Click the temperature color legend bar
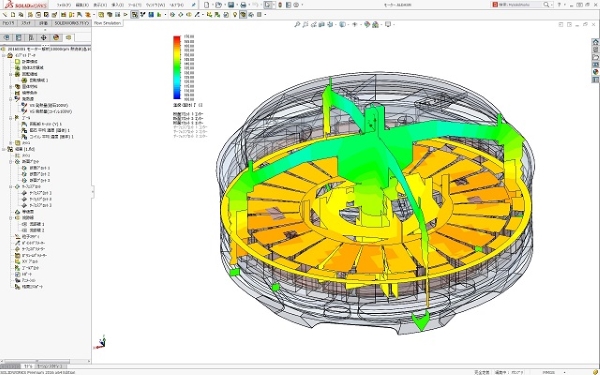The width and height of the screenshot is (600, 375). (177, 67)
